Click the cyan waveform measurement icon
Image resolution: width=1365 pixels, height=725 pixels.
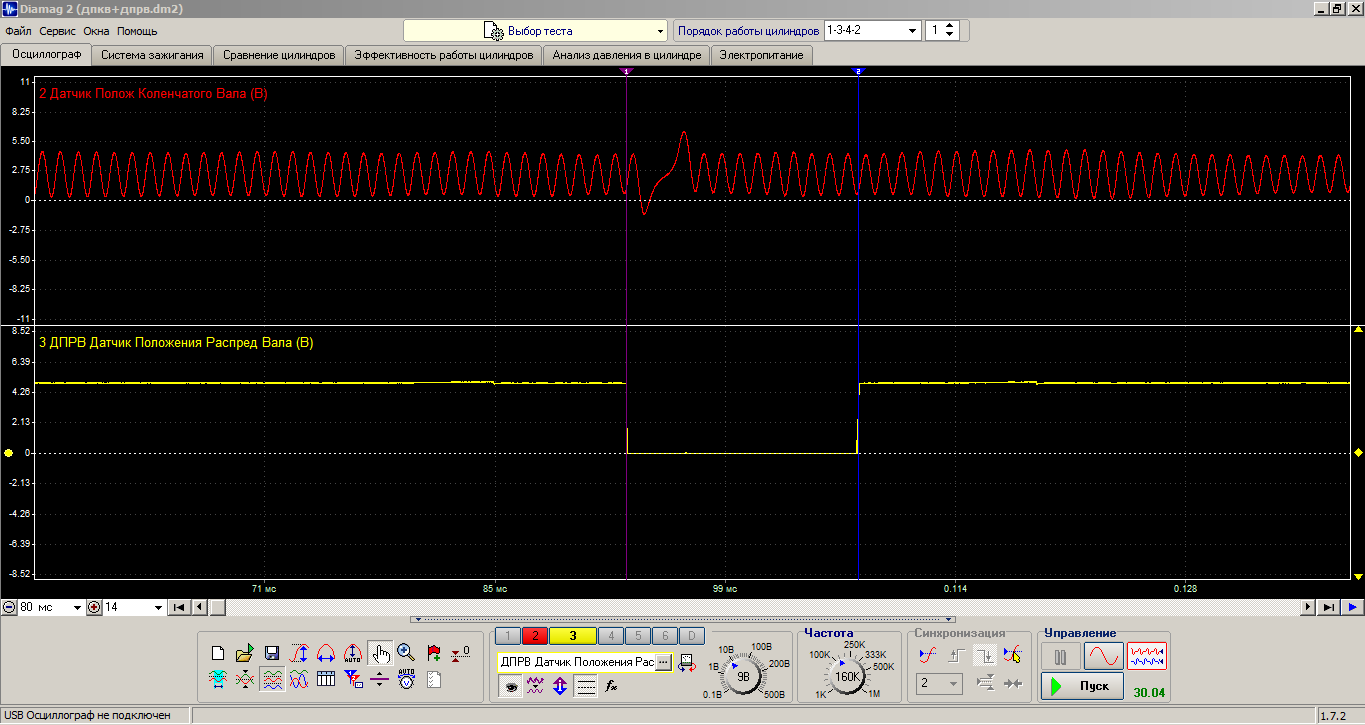tap(218, 680)
